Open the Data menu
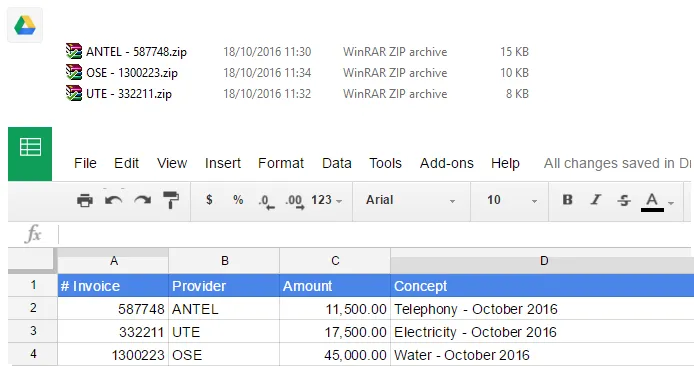The height and width of the screenshot is (366, 694). (x=337, y=163)
